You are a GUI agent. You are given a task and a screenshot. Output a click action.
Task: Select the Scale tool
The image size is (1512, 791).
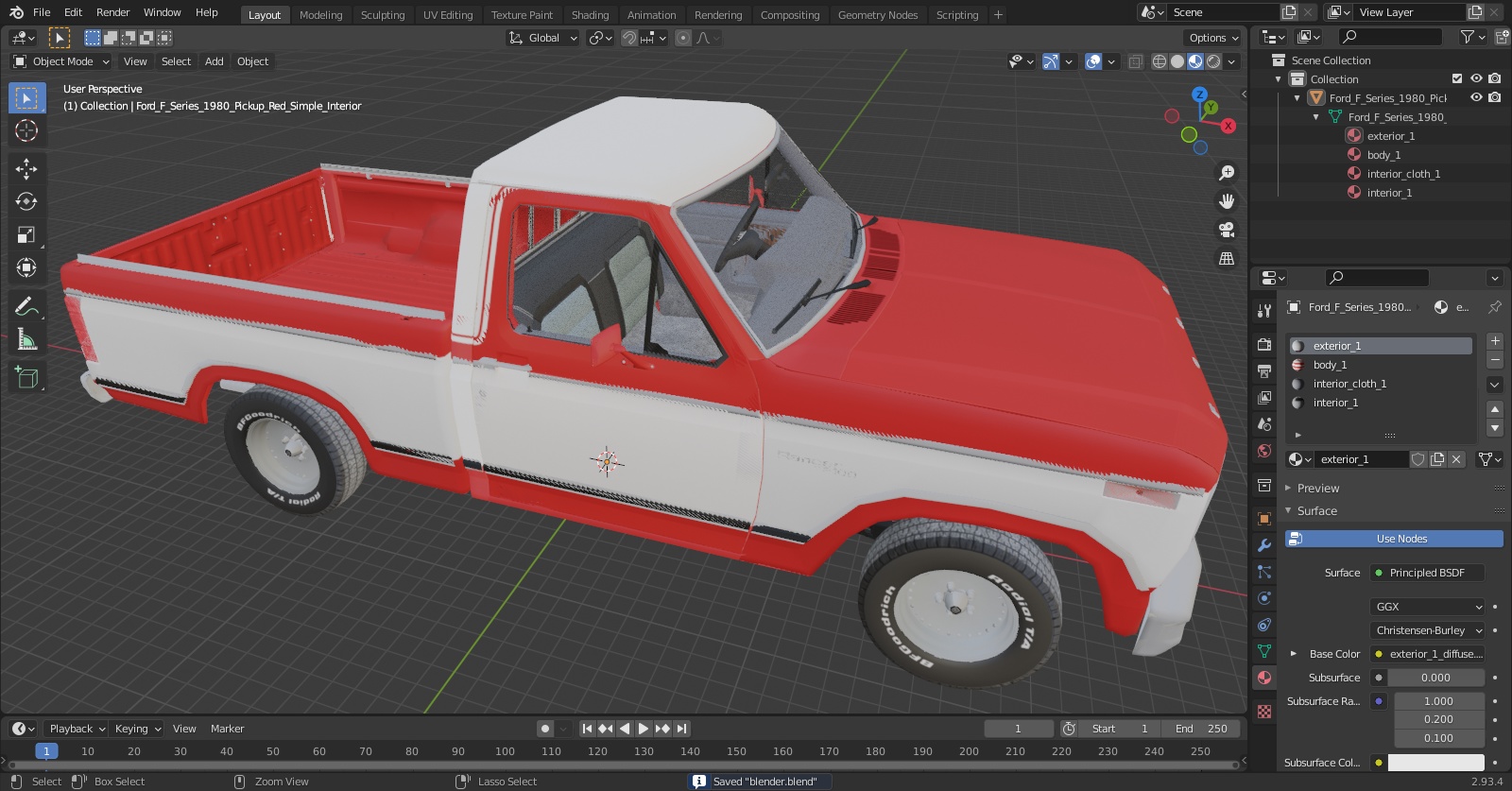click(x=26, y=234)
